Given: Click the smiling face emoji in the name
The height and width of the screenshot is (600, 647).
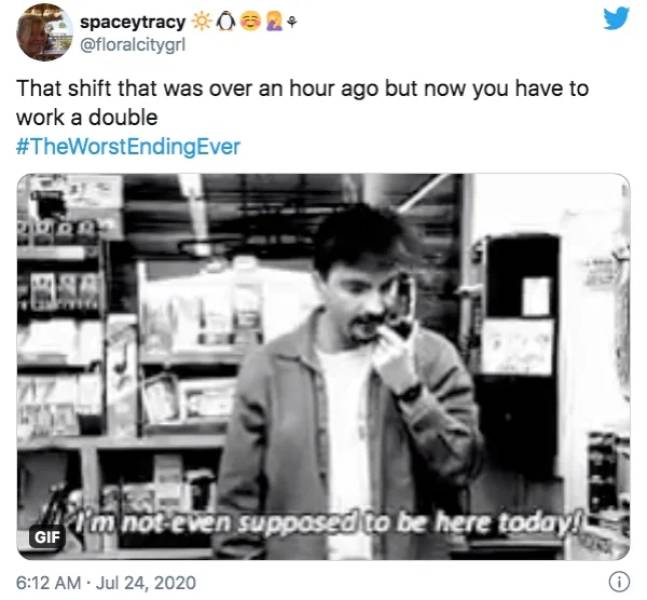Looking at the screenshot, I should pos(249,23).
